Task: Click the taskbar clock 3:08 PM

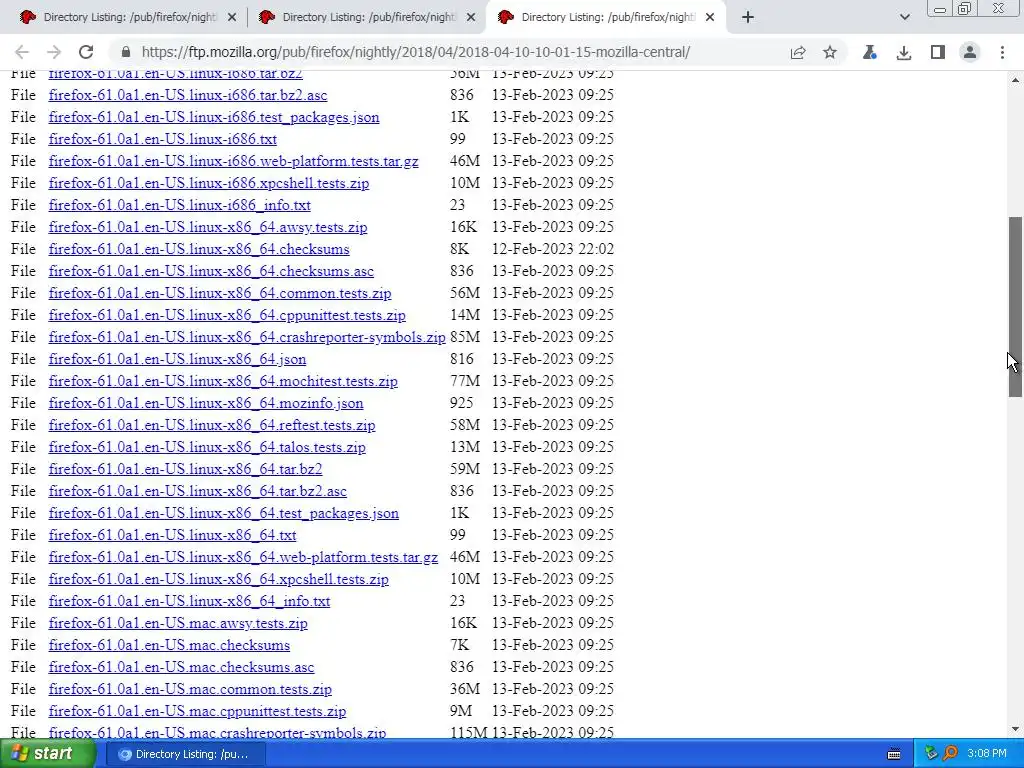Action: point(987,754)
